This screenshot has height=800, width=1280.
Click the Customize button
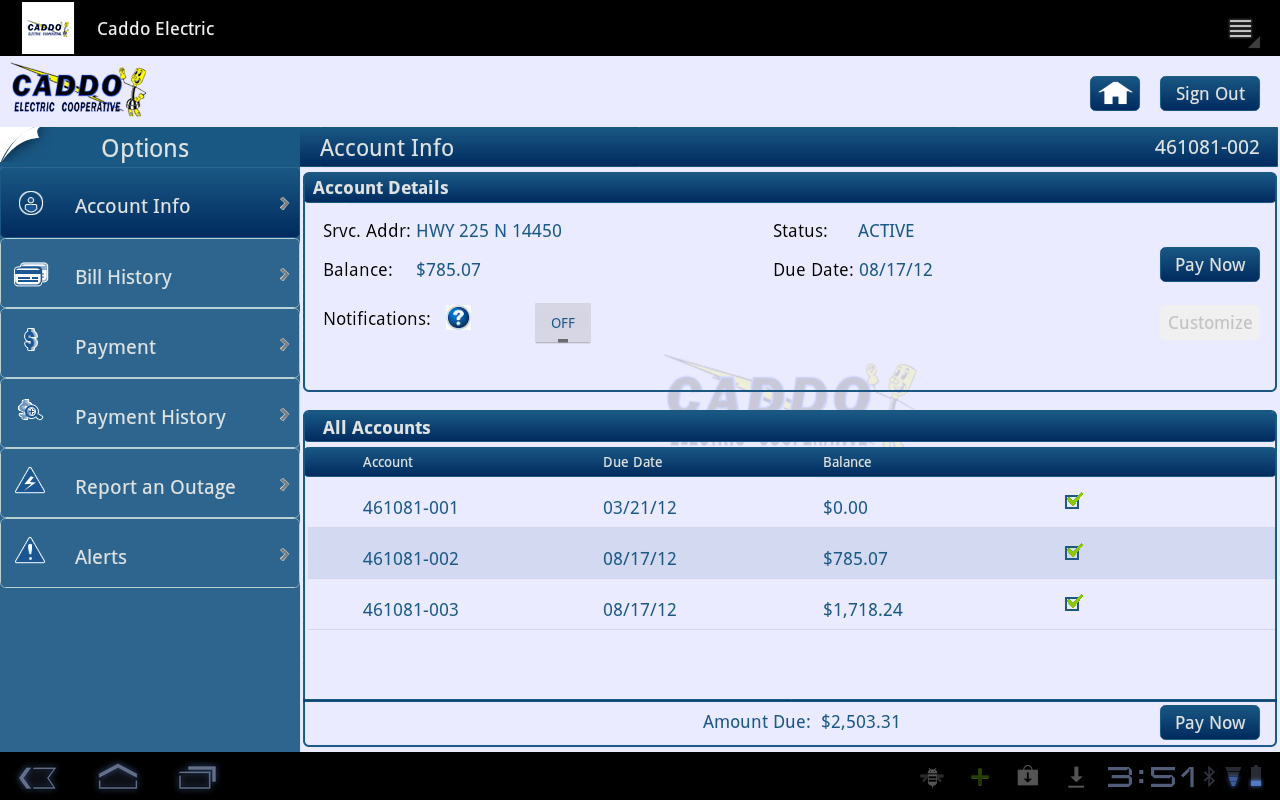point(1210,323)
